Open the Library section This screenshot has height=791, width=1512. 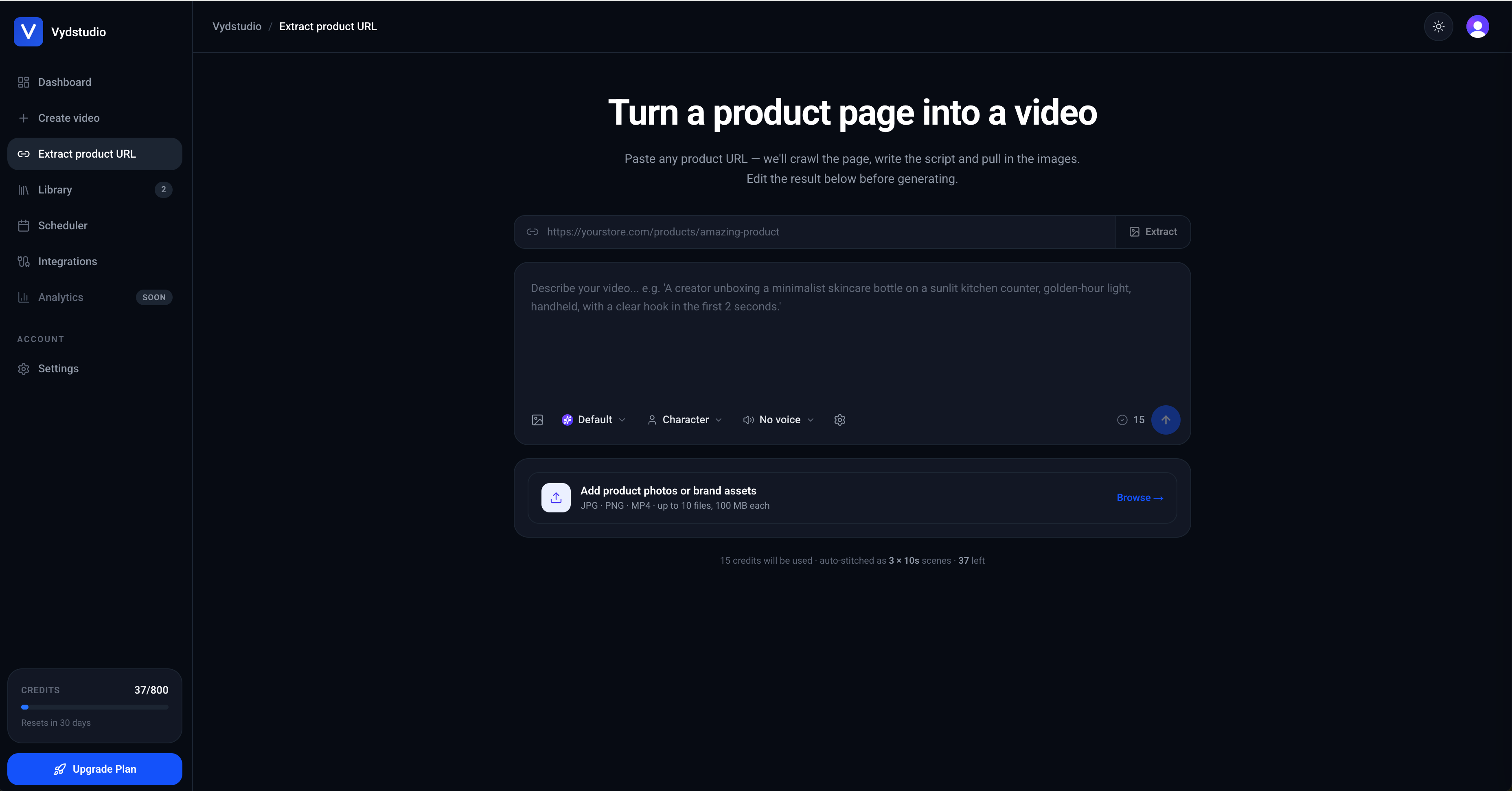click(94, 190)
